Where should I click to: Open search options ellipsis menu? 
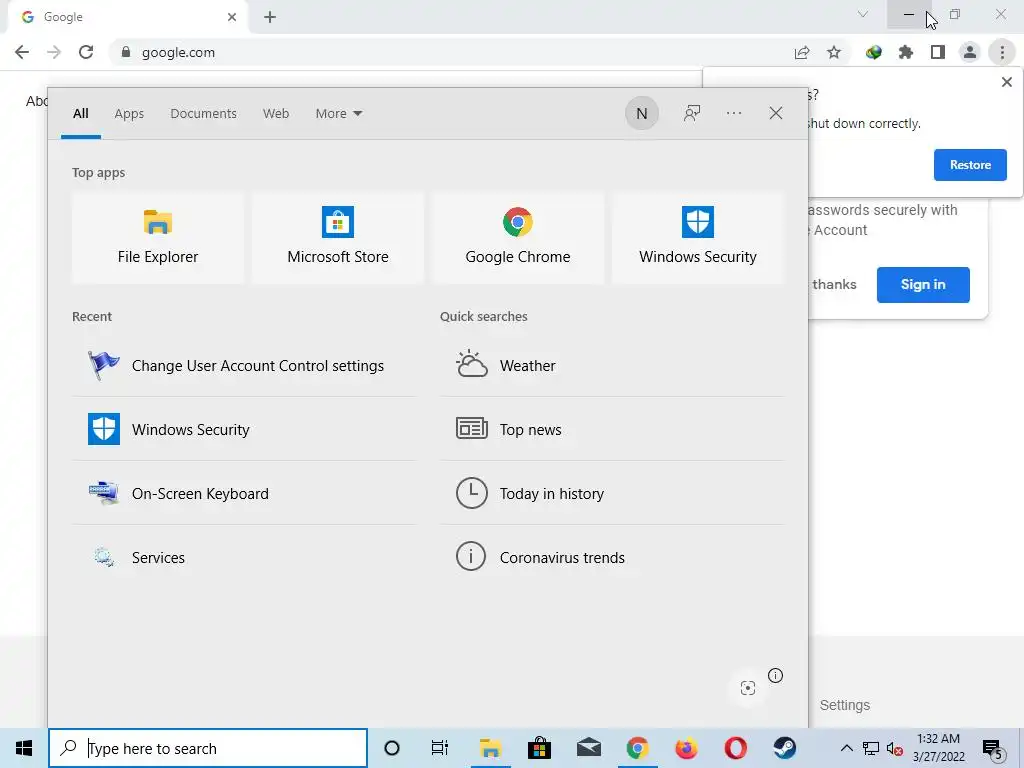733,114
